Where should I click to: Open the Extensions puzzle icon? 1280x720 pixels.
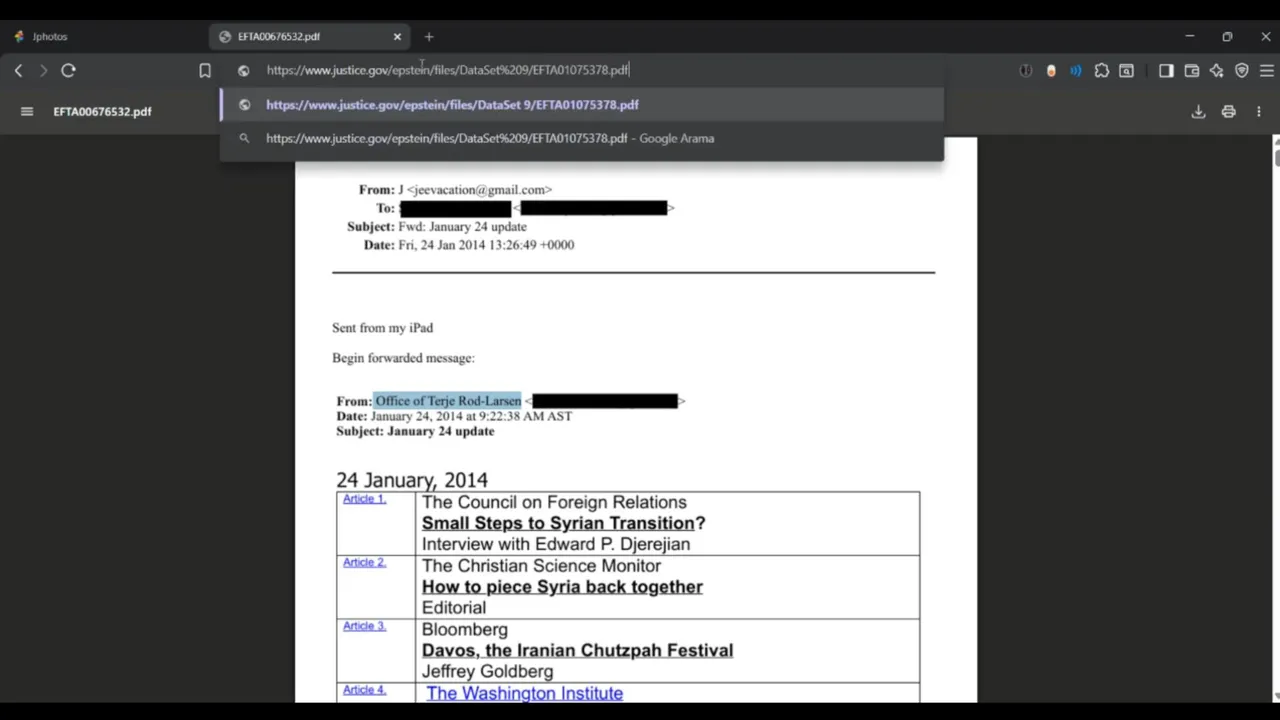pos(1101,70)
